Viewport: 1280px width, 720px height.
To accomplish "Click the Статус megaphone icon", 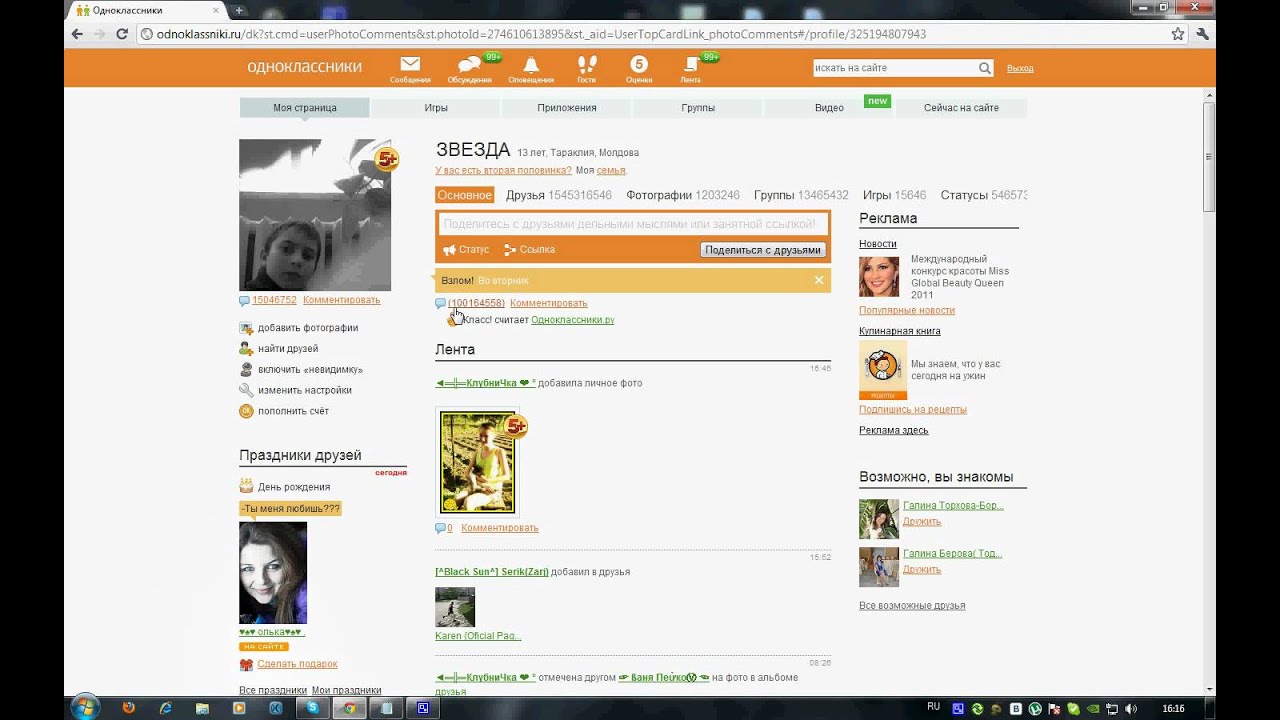I will [x=450, y=250].
